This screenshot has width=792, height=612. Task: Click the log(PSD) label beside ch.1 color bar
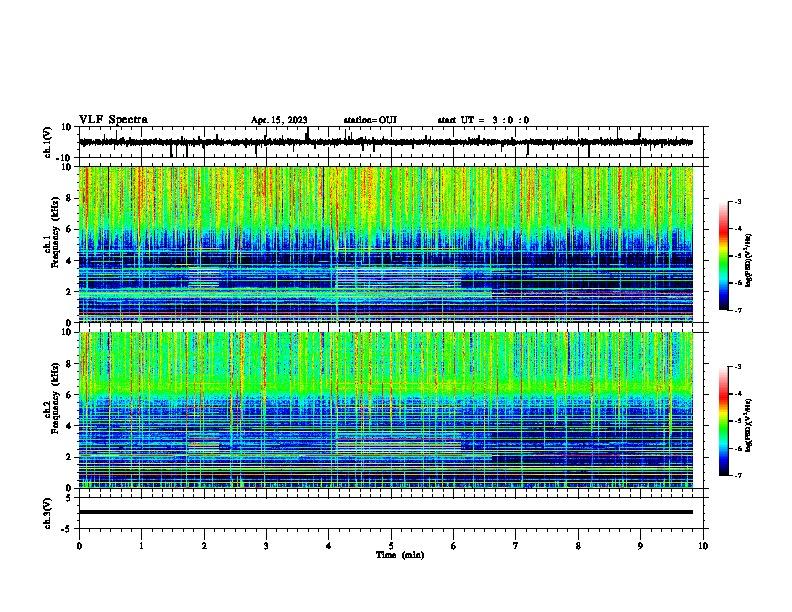(x=748, y=260)
